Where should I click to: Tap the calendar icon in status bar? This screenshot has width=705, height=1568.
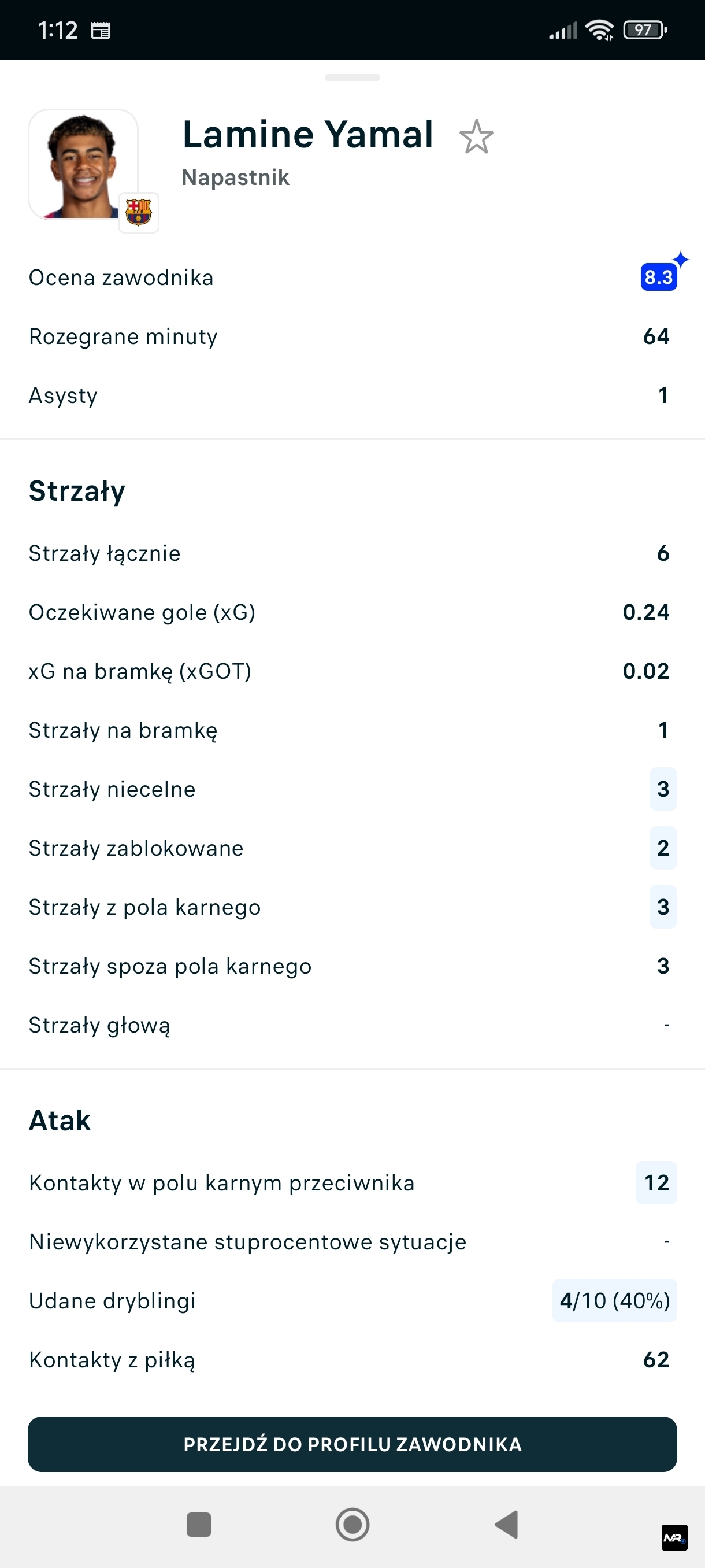pyautogui.click(x=101, y=30)
